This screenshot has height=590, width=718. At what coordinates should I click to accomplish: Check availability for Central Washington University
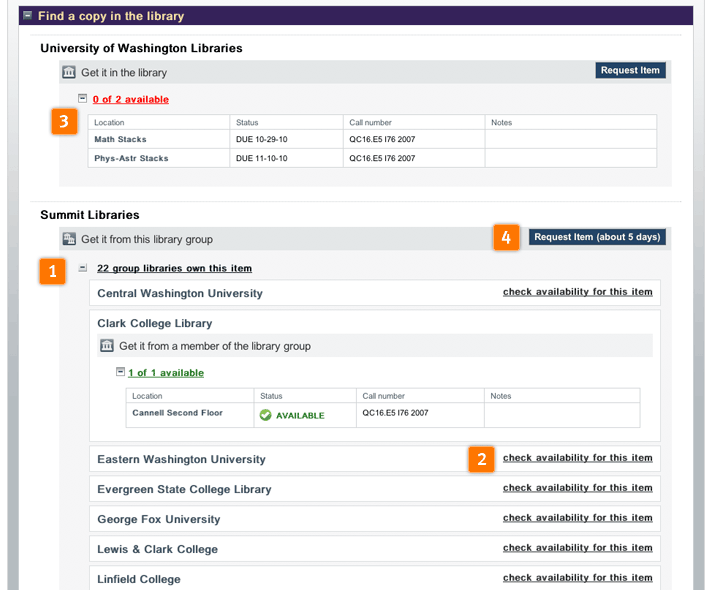pyautogui.click(x=577, y=292)
